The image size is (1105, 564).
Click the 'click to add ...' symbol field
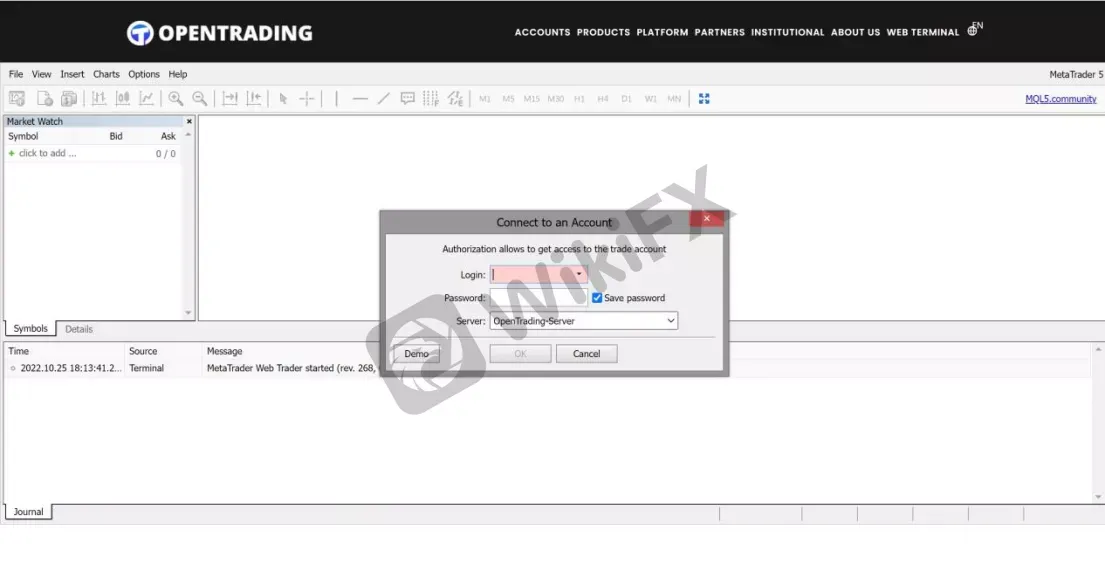click(47, 153)
